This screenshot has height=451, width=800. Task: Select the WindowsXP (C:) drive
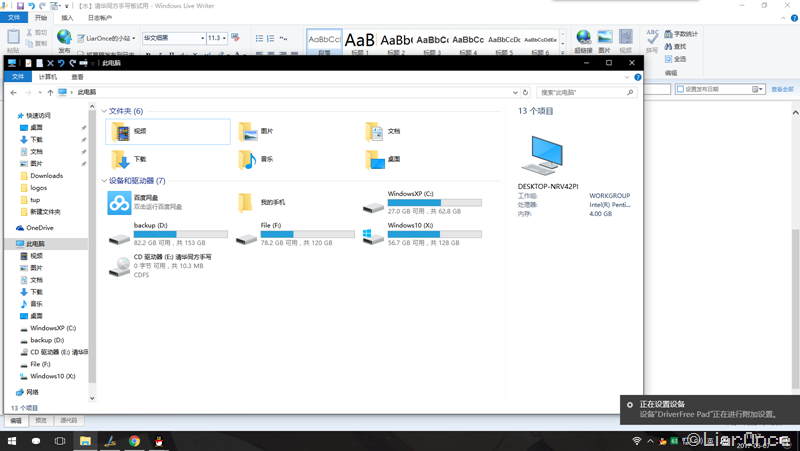423,203
